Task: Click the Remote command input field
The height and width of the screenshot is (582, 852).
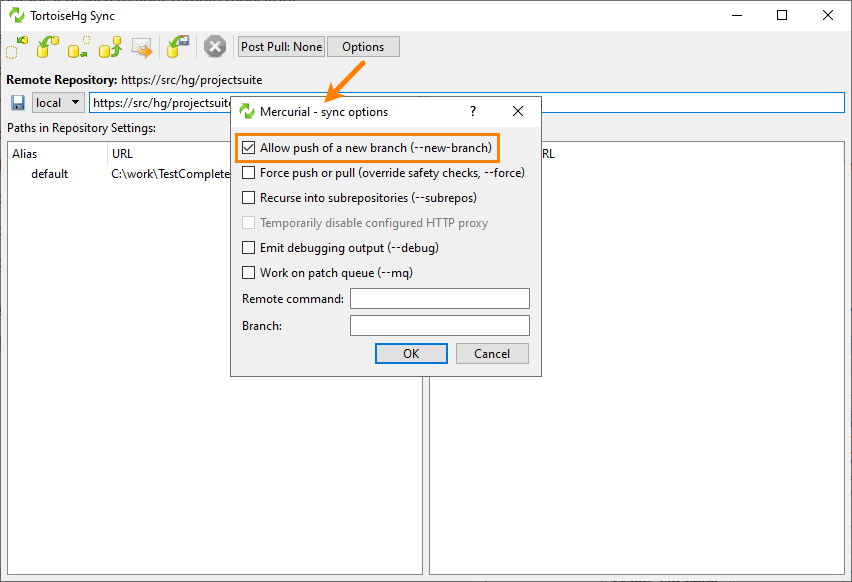Action: pos(439,298)
